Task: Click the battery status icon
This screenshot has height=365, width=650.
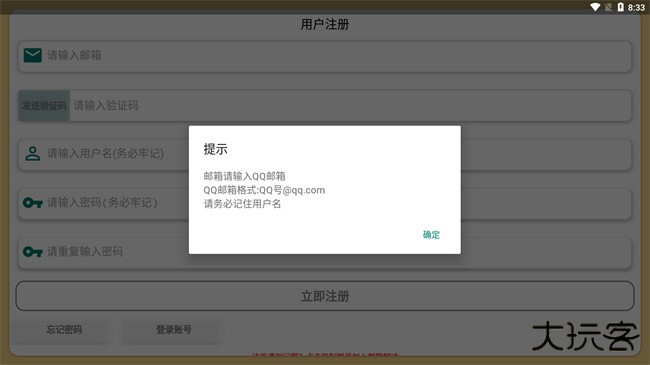Action: (x=621, y=7)
